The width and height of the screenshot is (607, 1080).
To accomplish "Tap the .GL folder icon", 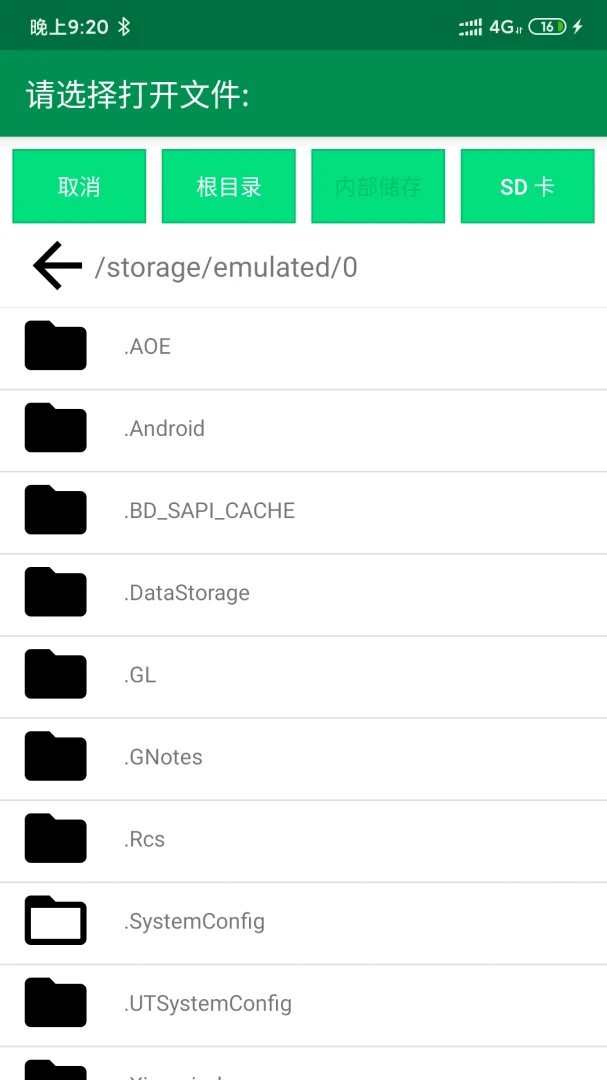I will pyautogui.click(x=56, y=674).
